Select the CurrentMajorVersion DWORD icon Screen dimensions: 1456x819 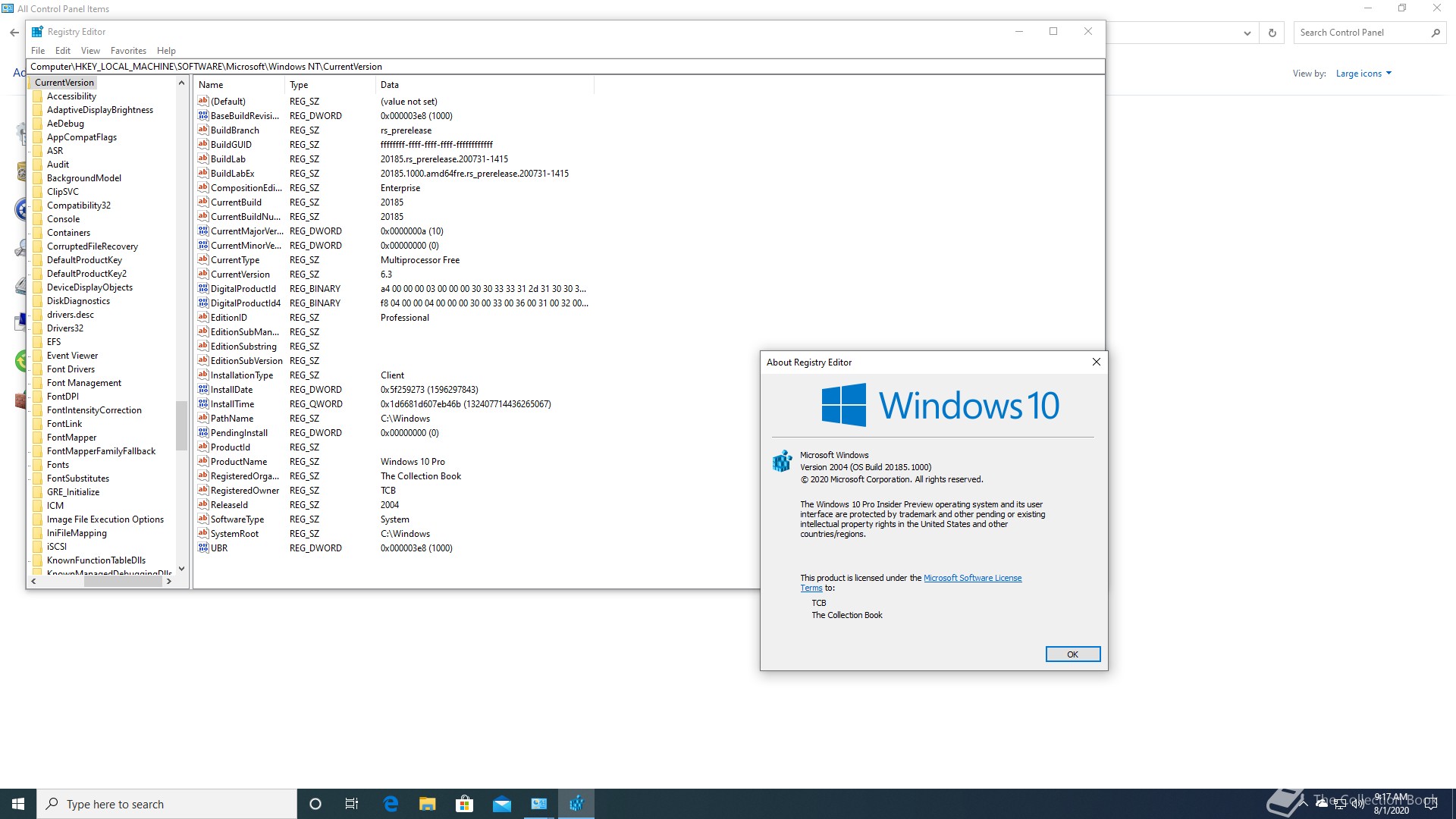pos(203,231)
